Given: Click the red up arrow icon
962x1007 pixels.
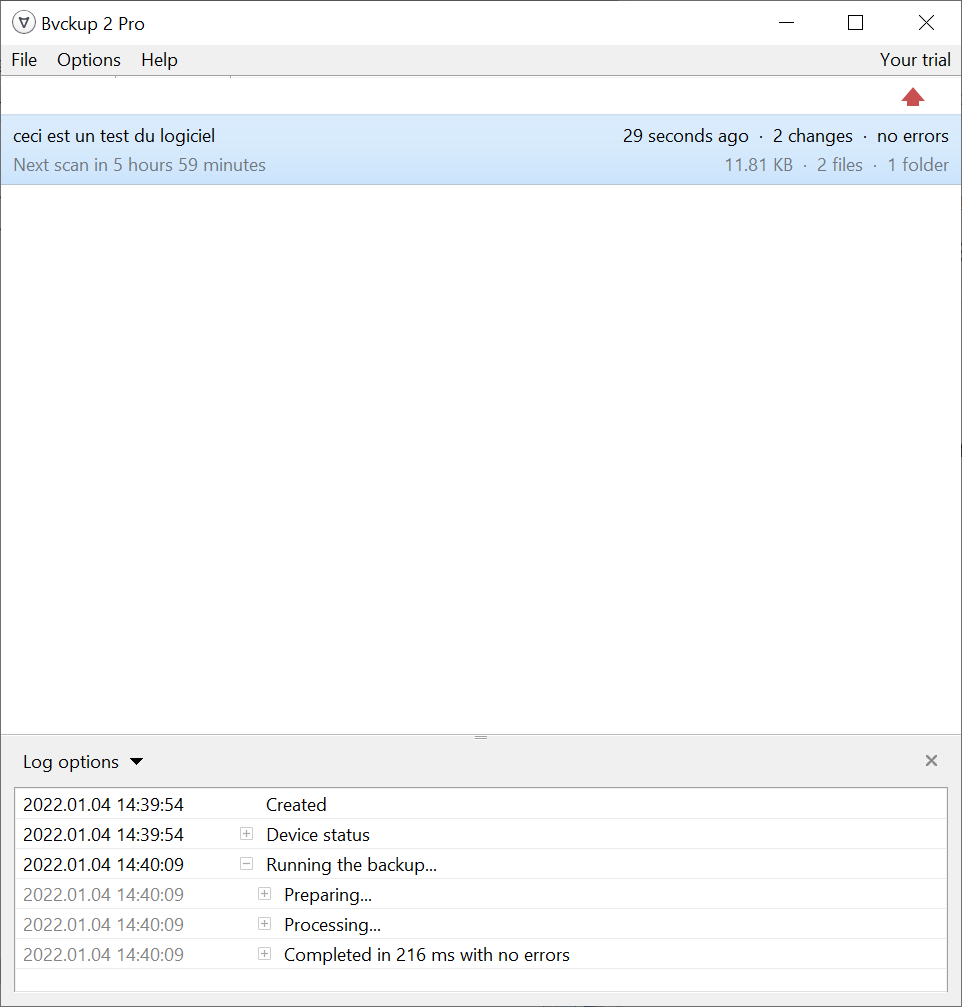Looking at the screenshot, I should pyautogui.click(x=913, y=97).
